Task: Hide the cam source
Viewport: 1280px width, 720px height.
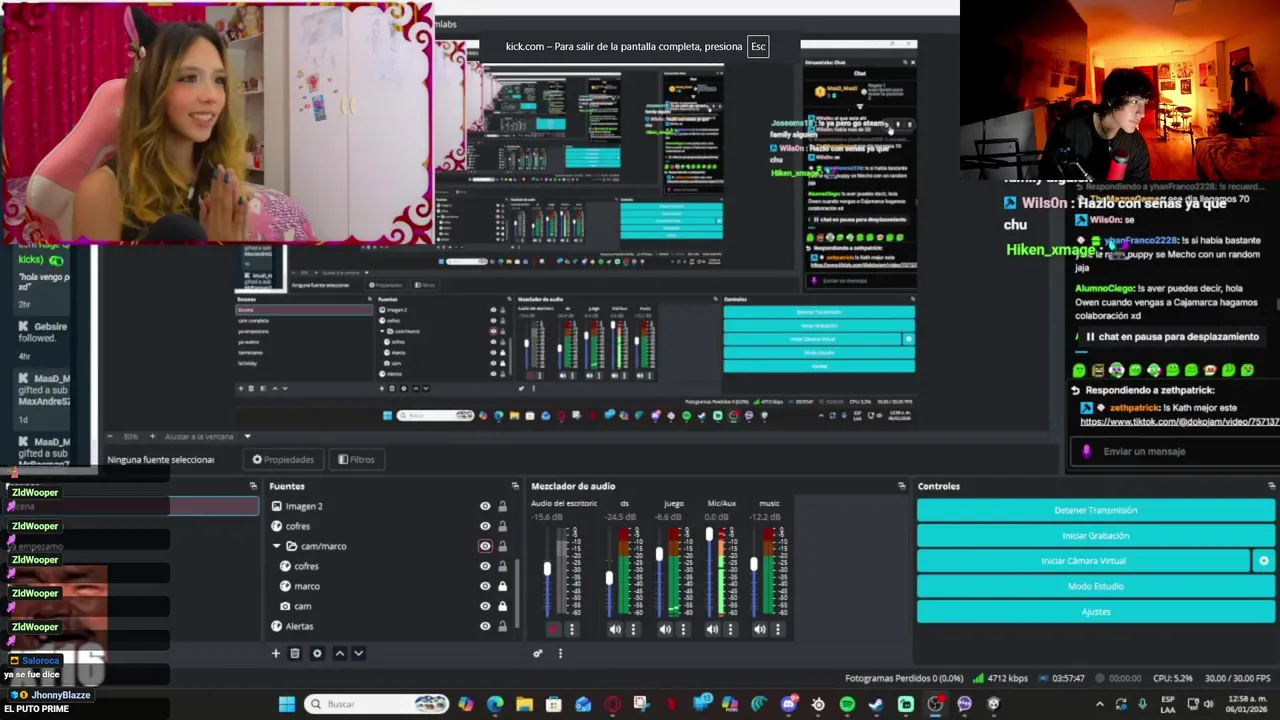Action: coord(485,606)
